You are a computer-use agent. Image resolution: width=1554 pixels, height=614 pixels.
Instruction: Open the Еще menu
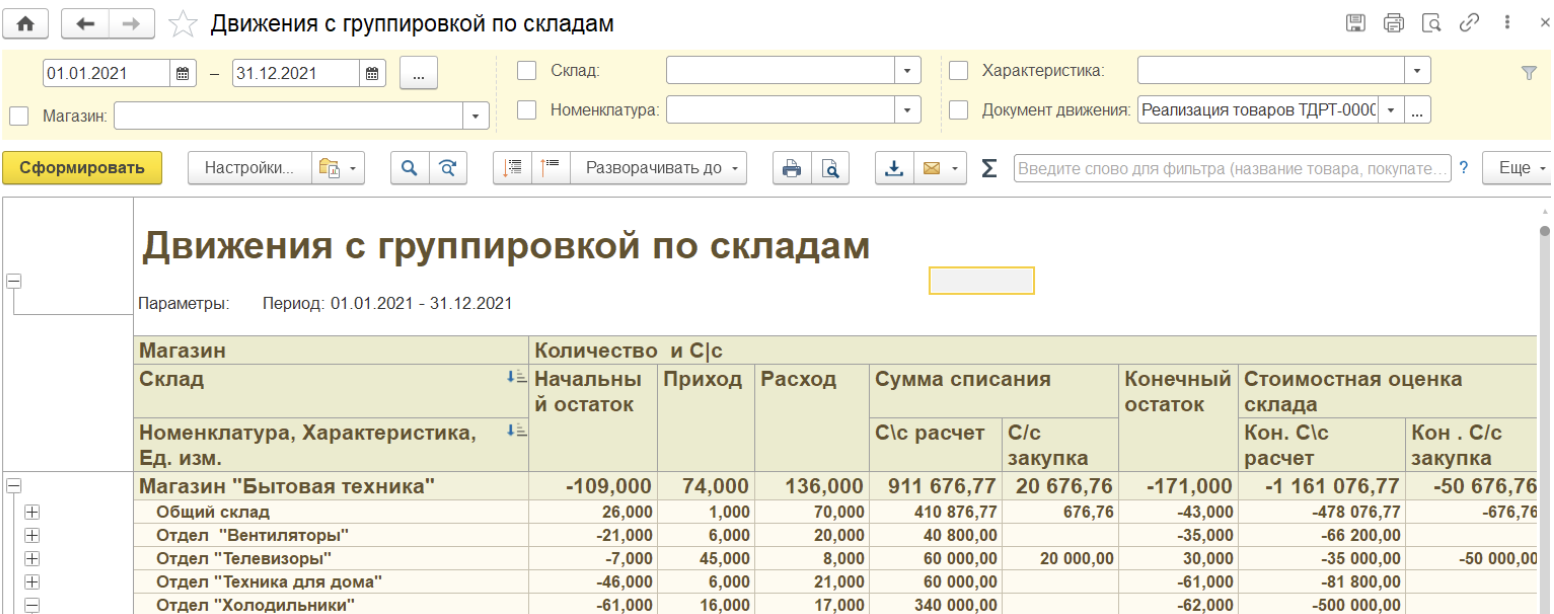(x=1521, y=169)
